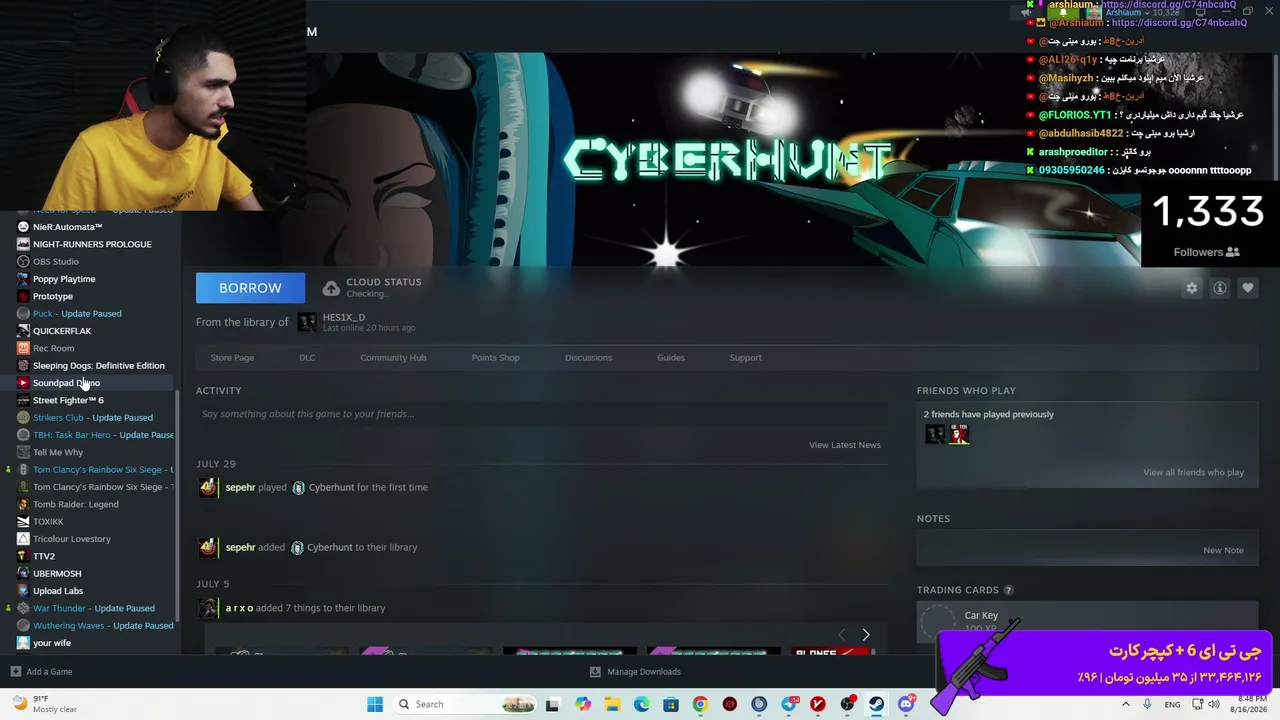Select the Street Fighter 6 icon

pos(23,400)
